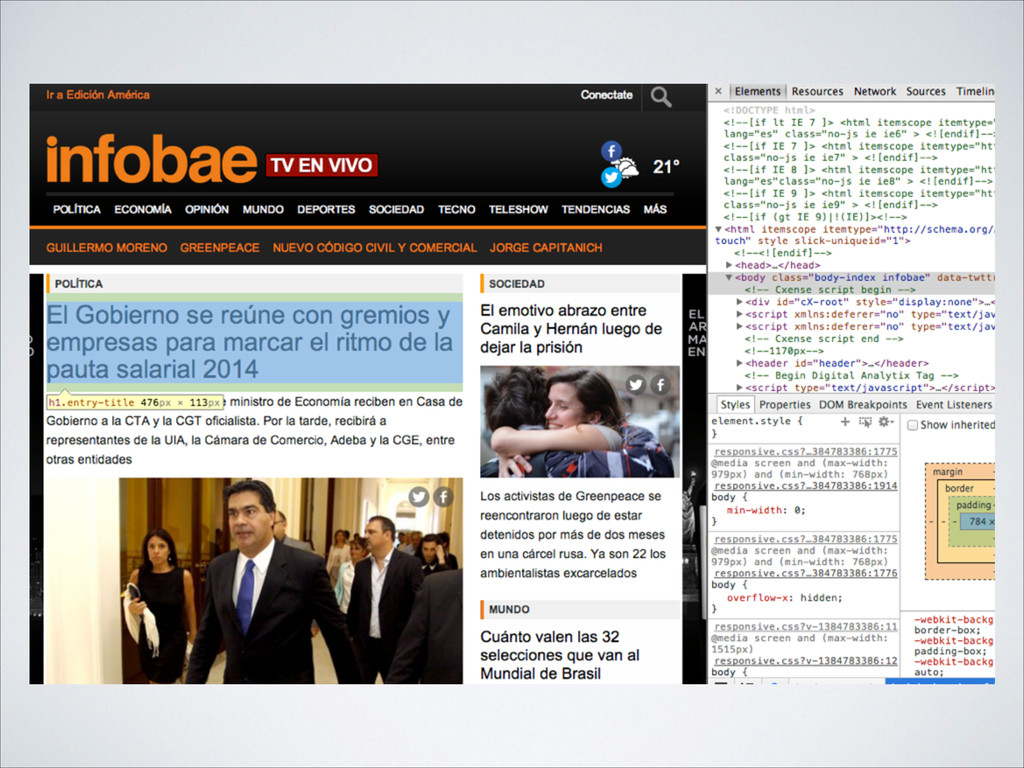The image size is (1024, 768).
Task: Expand the header id="header" node
Action: [739, 363]
